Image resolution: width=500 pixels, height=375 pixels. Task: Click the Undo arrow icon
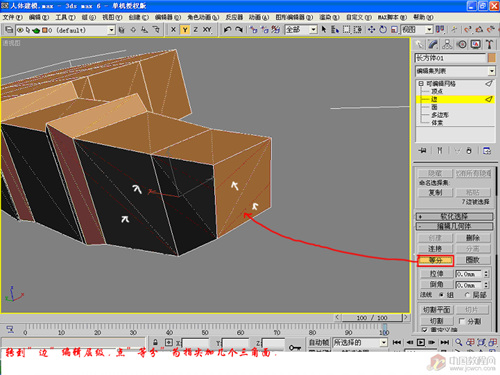(x=227, y=30)
